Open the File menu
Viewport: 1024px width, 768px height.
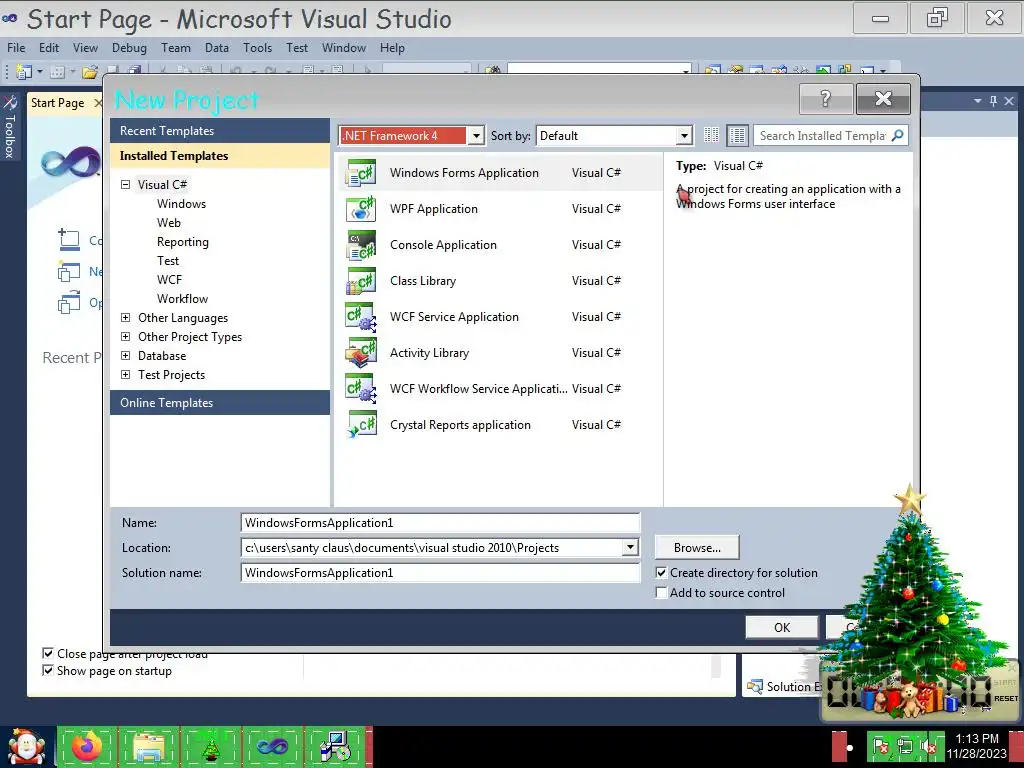click(16, 48)
